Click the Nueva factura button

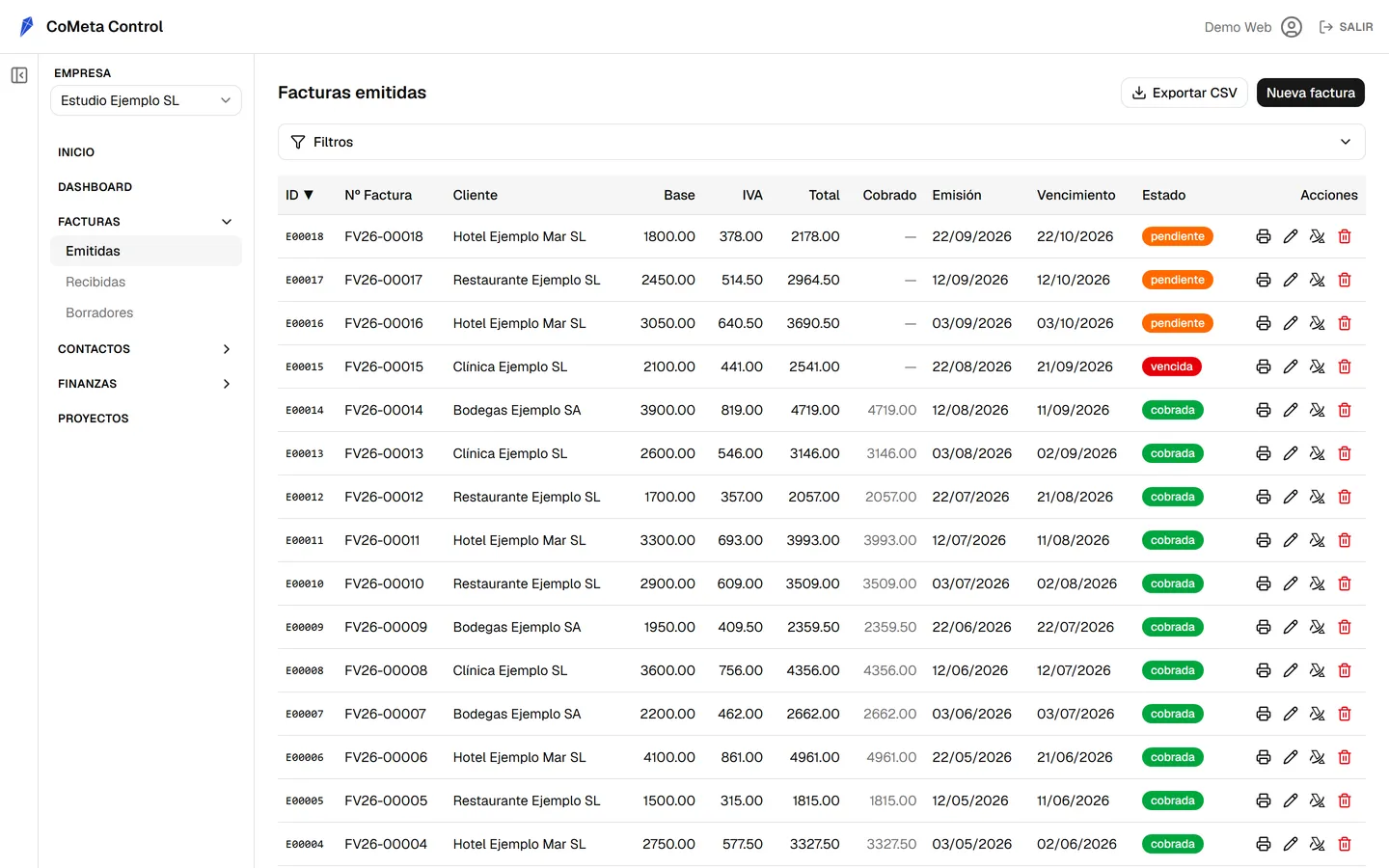pos(1311,93)
